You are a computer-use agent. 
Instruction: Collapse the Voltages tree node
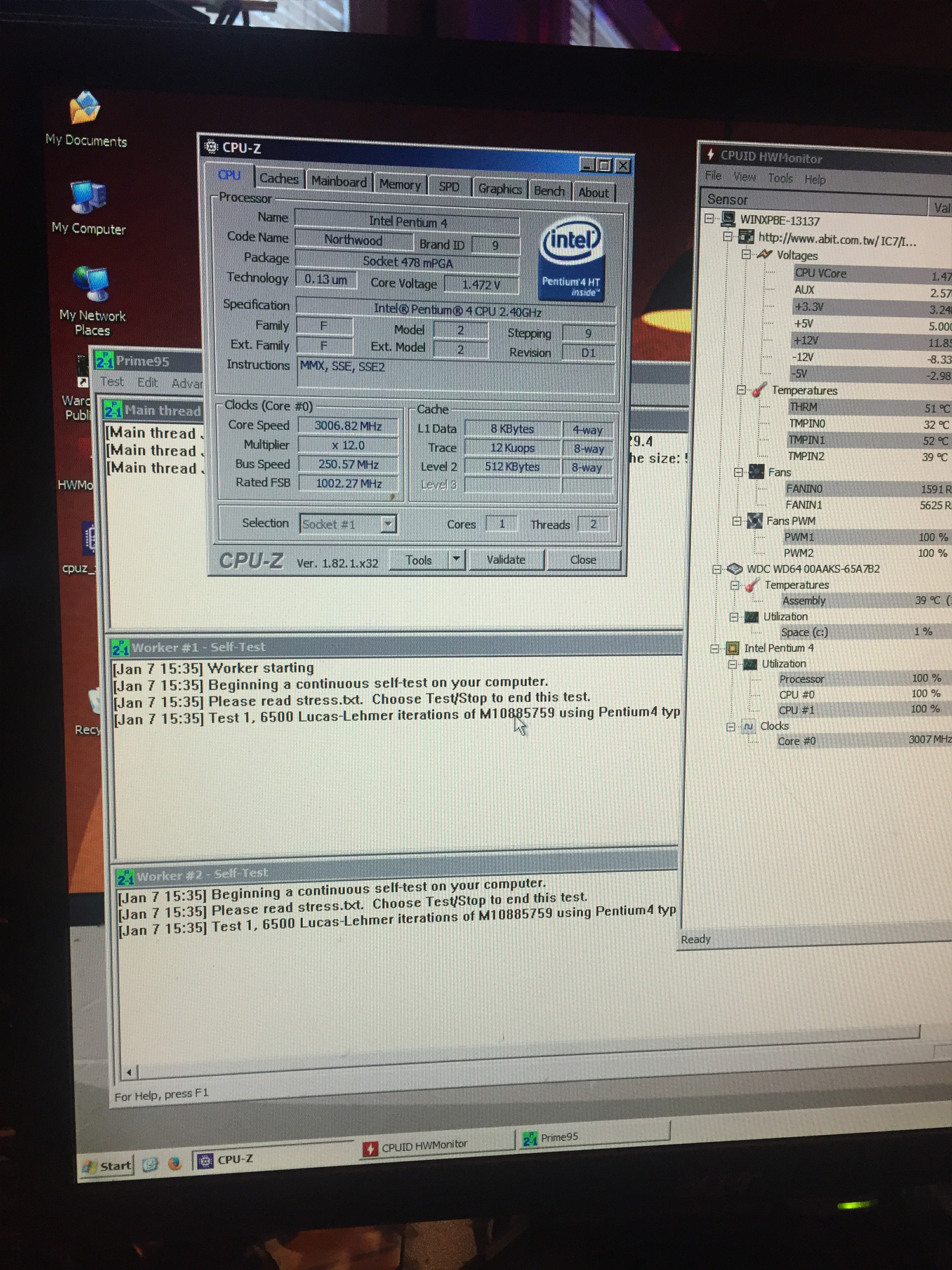(x=746, y=255)
